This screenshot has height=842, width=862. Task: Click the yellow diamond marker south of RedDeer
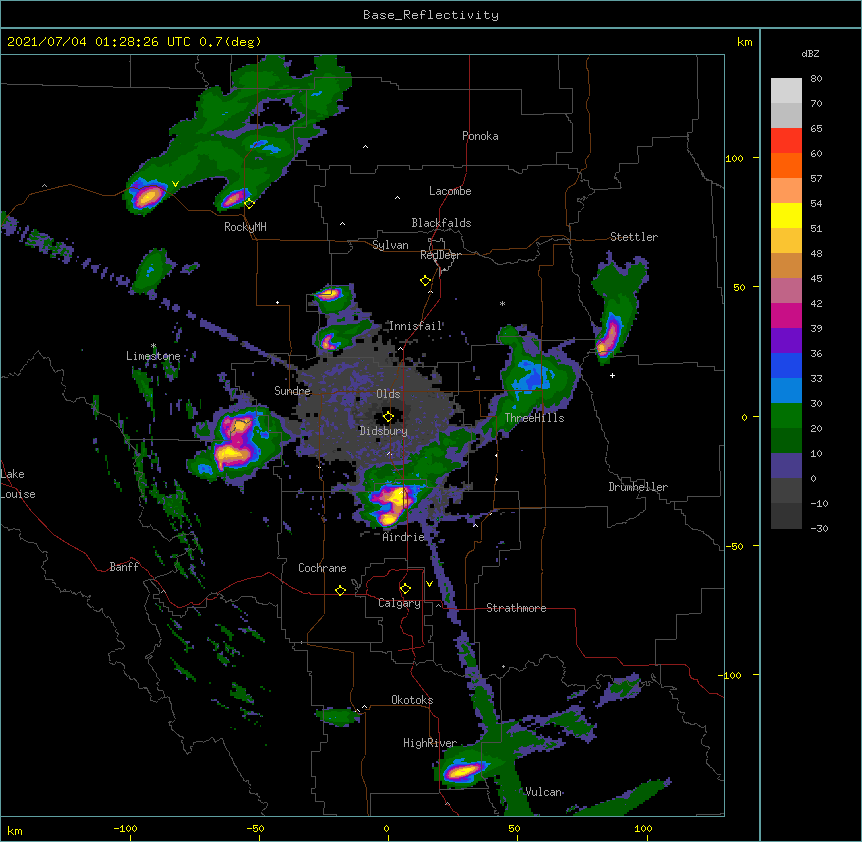point(426,281)
